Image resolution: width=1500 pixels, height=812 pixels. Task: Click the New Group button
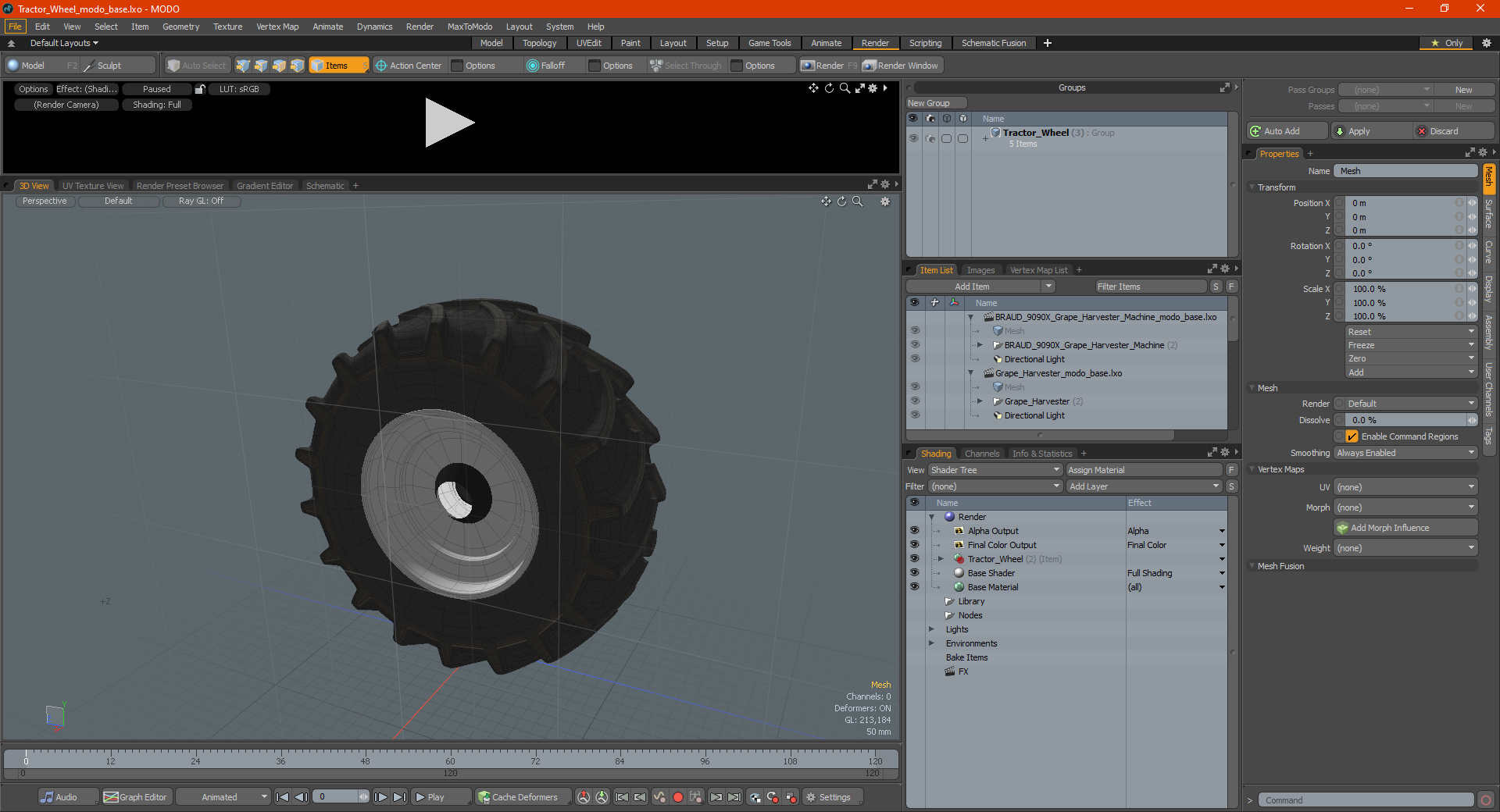click(936, 103)
